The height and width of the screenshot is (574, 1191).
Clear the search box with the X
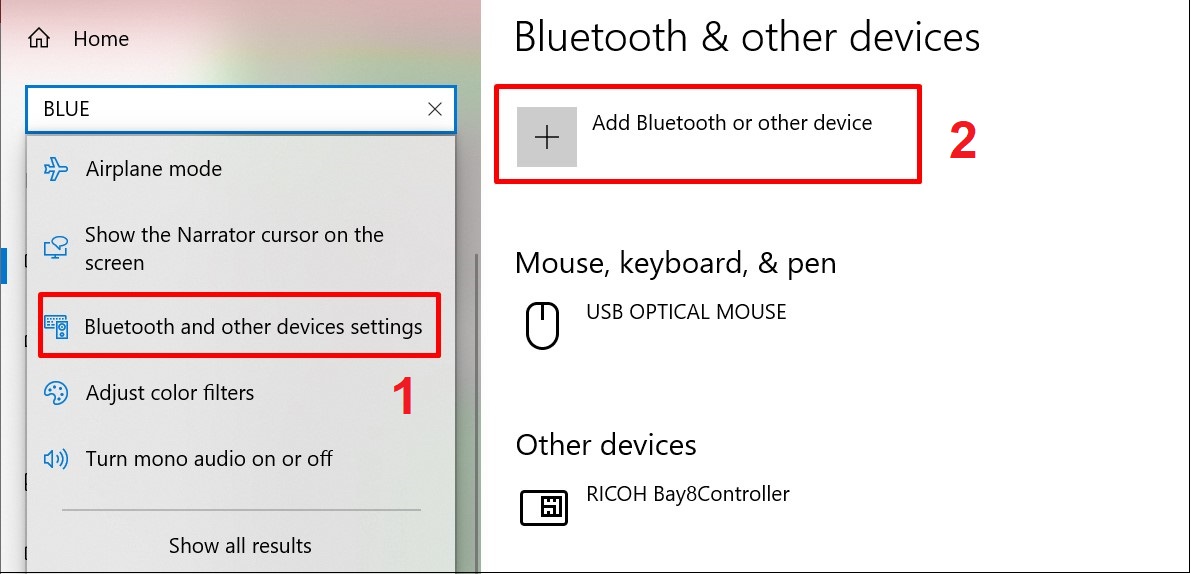(435, 110)
